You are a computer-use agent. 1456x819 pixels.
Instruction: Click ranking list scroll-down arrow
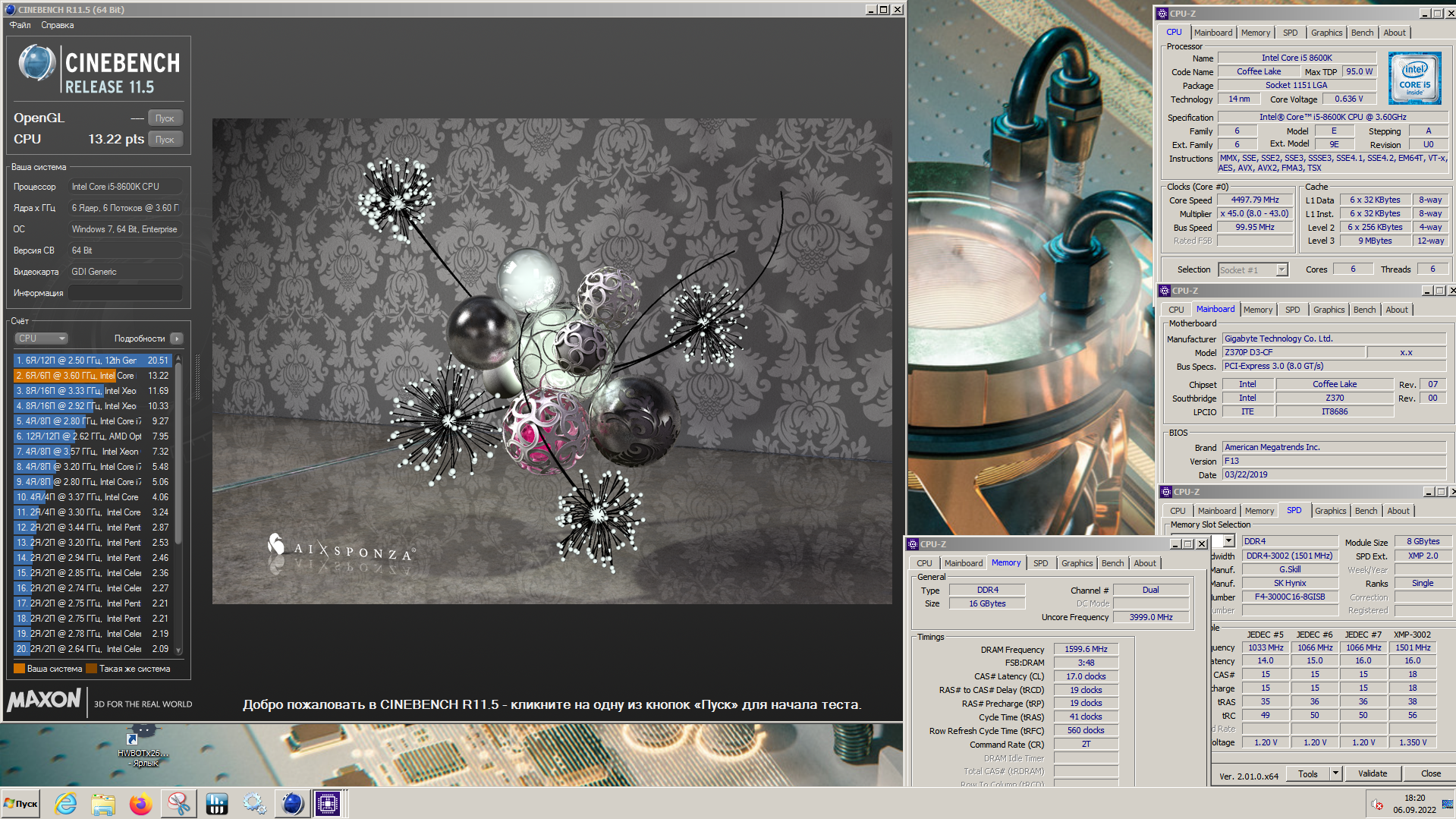point(178,650)
